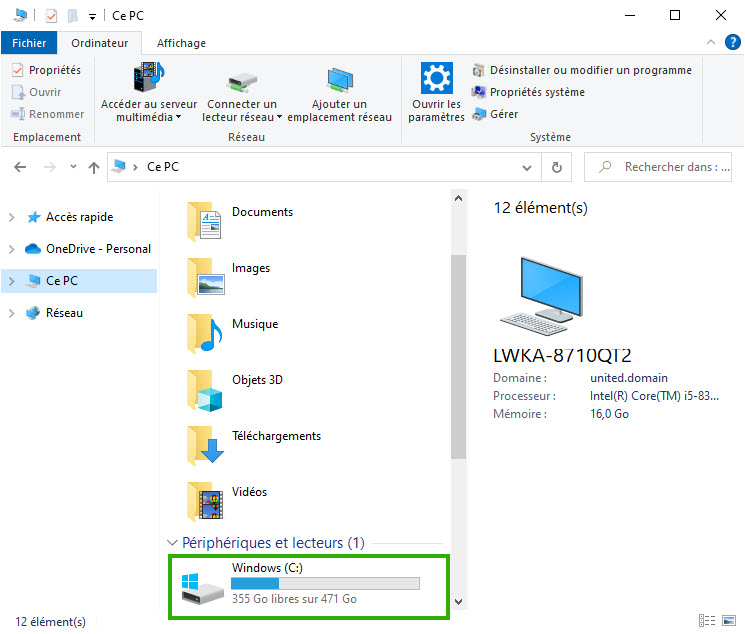Collapse the Périphériques et lecteurs group
This screenshot has width=745, height=634.
click(x=172, y=542)
